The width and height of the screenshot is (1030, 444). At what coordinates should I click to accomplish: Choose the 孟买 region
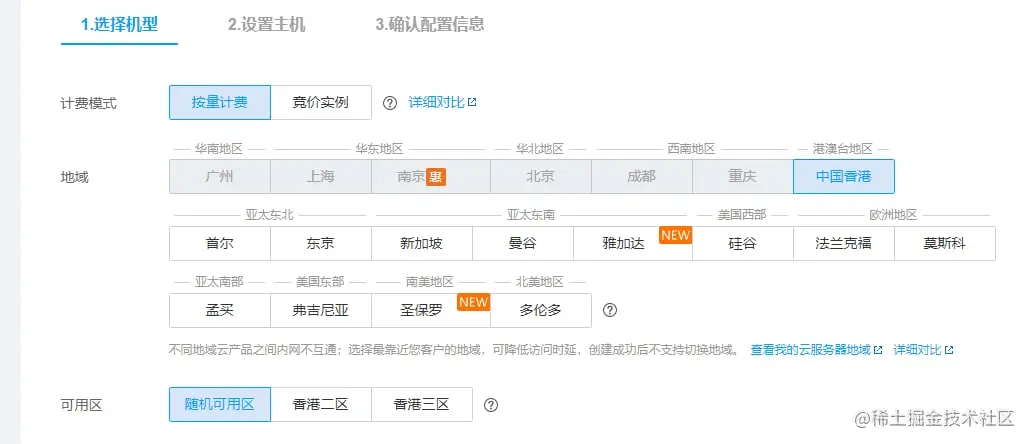(x=220, y=311)
